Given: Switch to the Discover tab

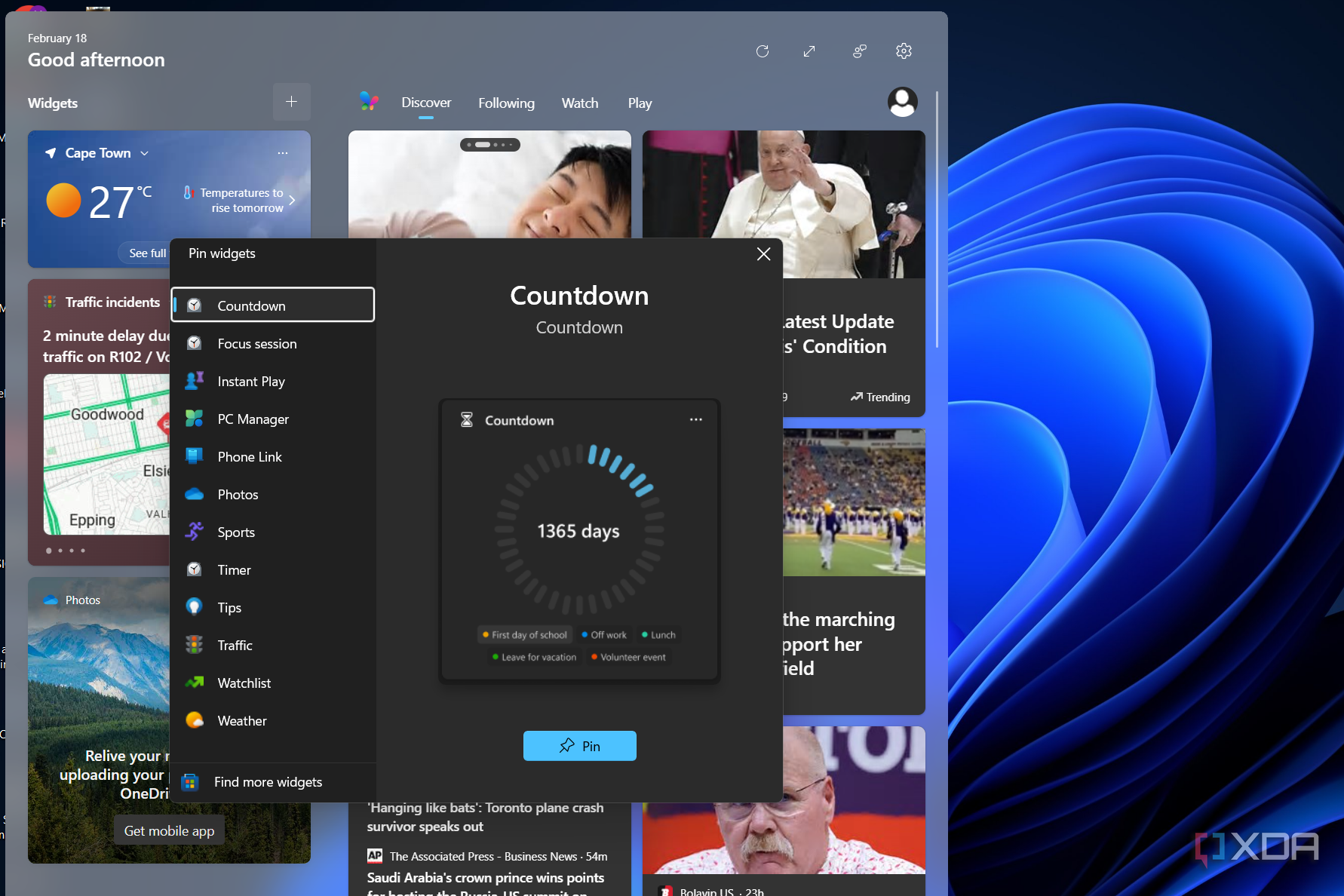Looking at the screenshot, I should [x=426, y=103].
